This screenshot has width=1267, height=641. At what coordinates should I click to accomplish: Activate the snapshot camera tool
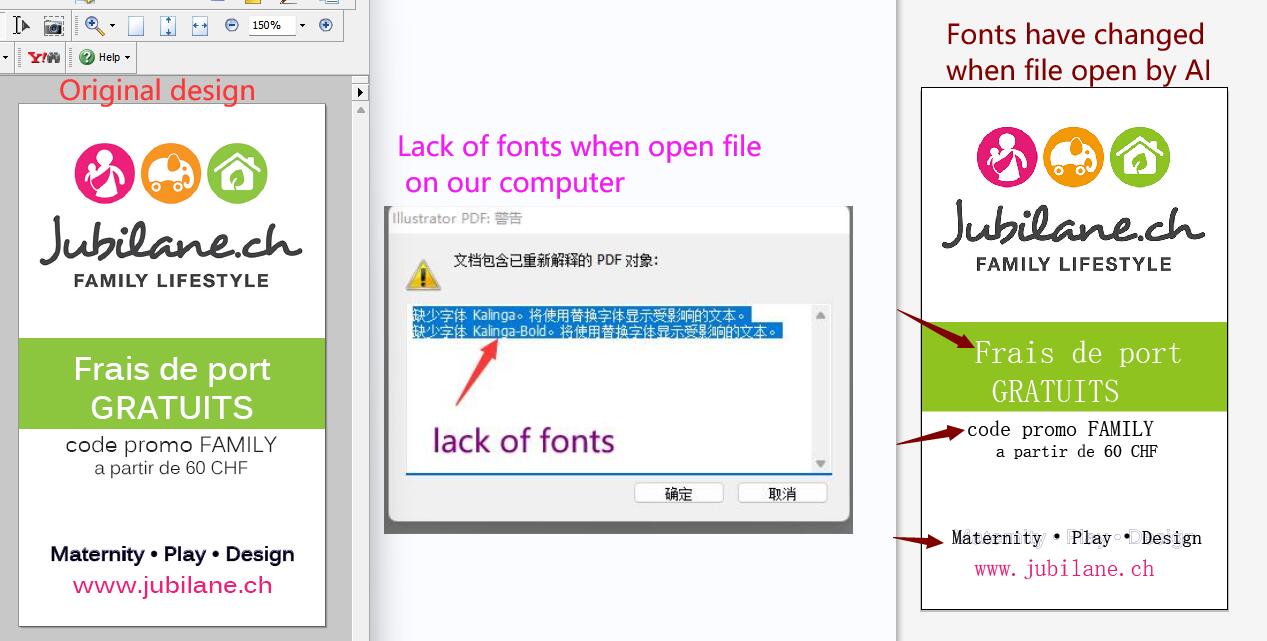coord(53,25)
